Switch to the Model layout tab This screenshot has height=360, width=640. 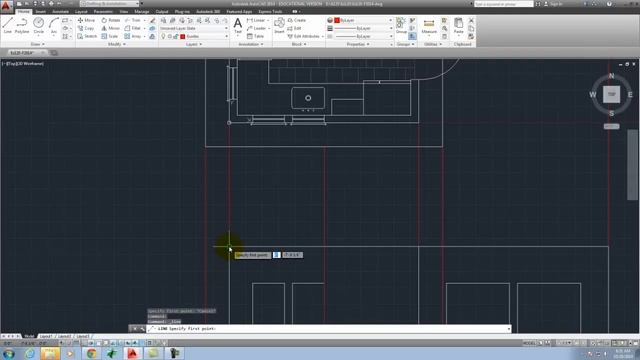click(x=29, y=336)
